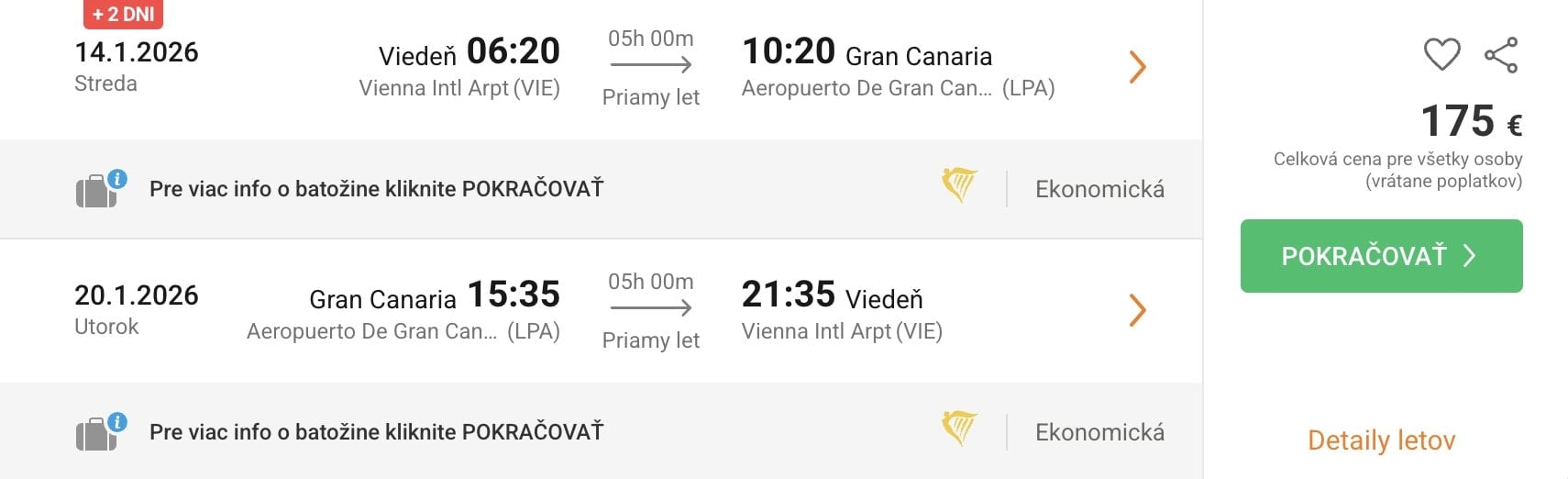
Task: Open the Detaily letov link
Action: point(1381,440)
